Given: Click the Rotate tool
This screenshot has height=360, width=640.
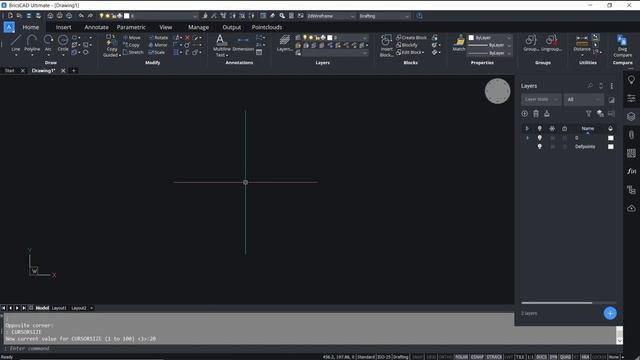Looking at the screenshot, I should (158, 38).
